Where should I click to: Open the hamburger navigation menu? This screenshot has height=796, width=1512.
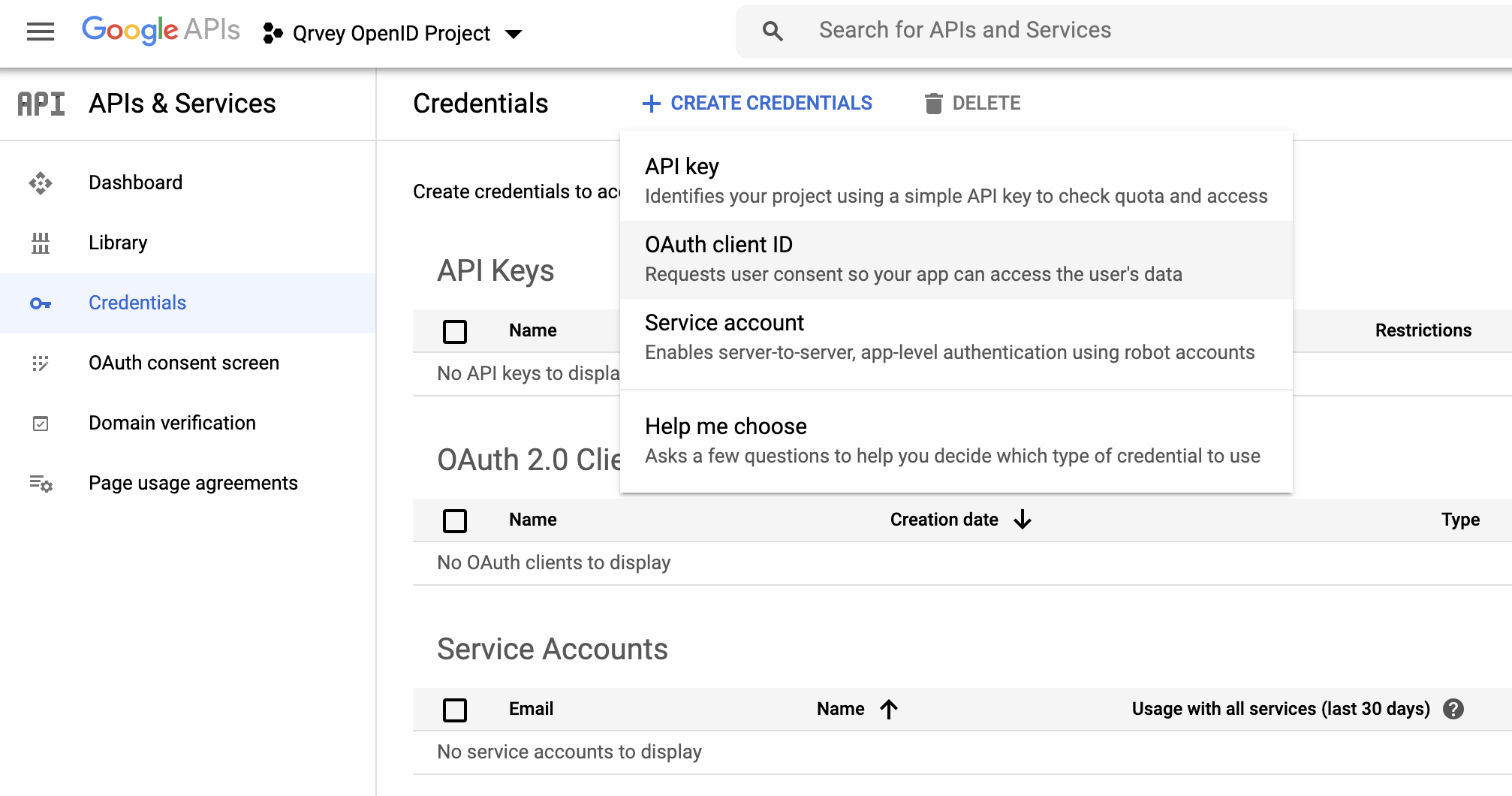click(x=41, y=32)
